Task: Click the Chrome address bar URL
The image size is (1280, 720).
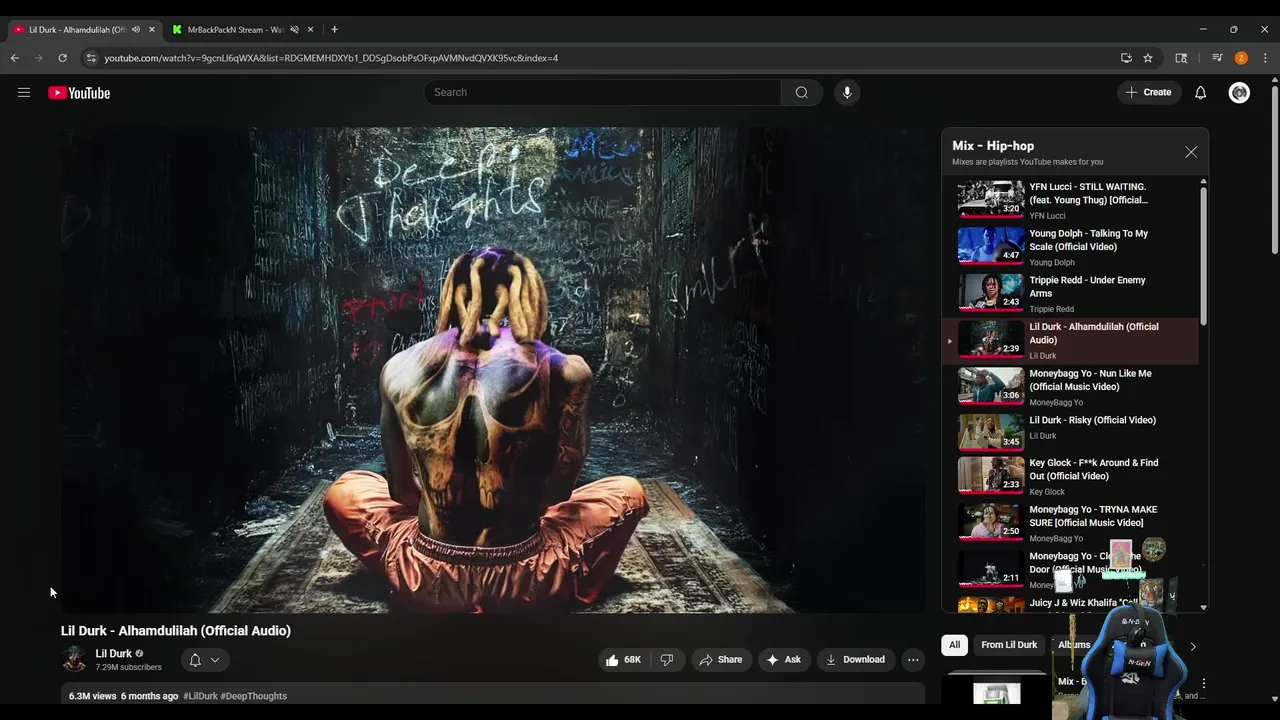Action: pos(331,58)
